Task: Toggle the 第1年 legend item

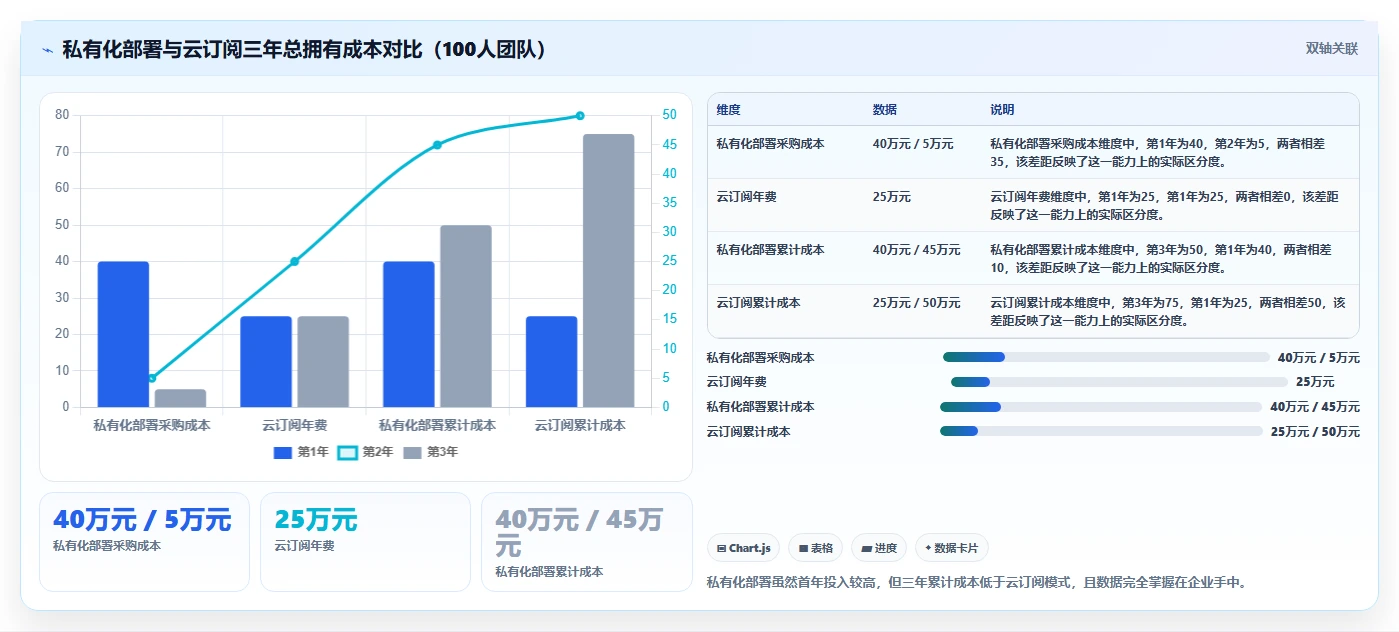Action: point(301,452)
